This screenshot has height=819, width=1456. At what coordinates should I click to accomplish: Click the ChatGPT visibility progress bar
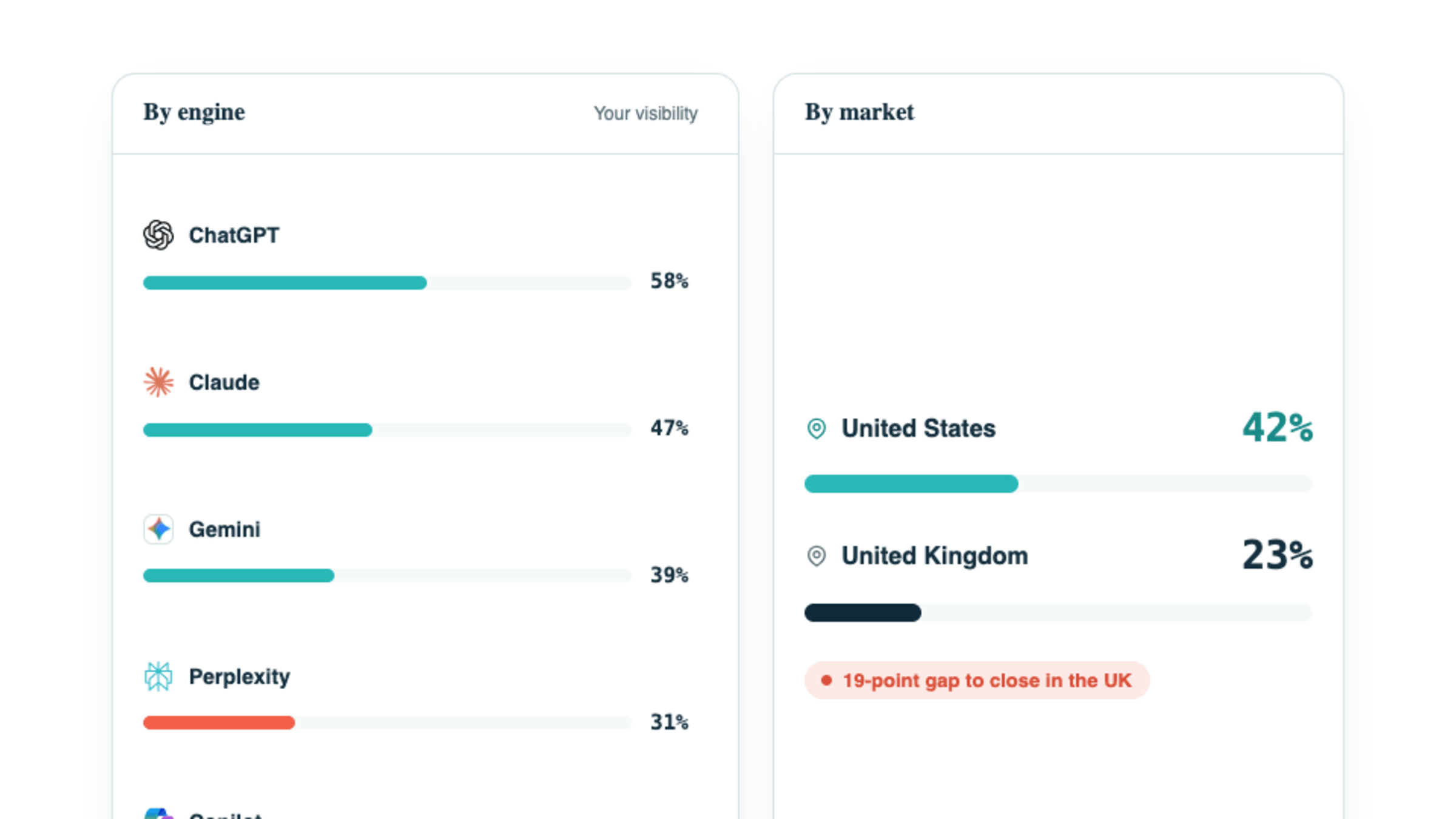pyautogui.click(x=387, y=283)
